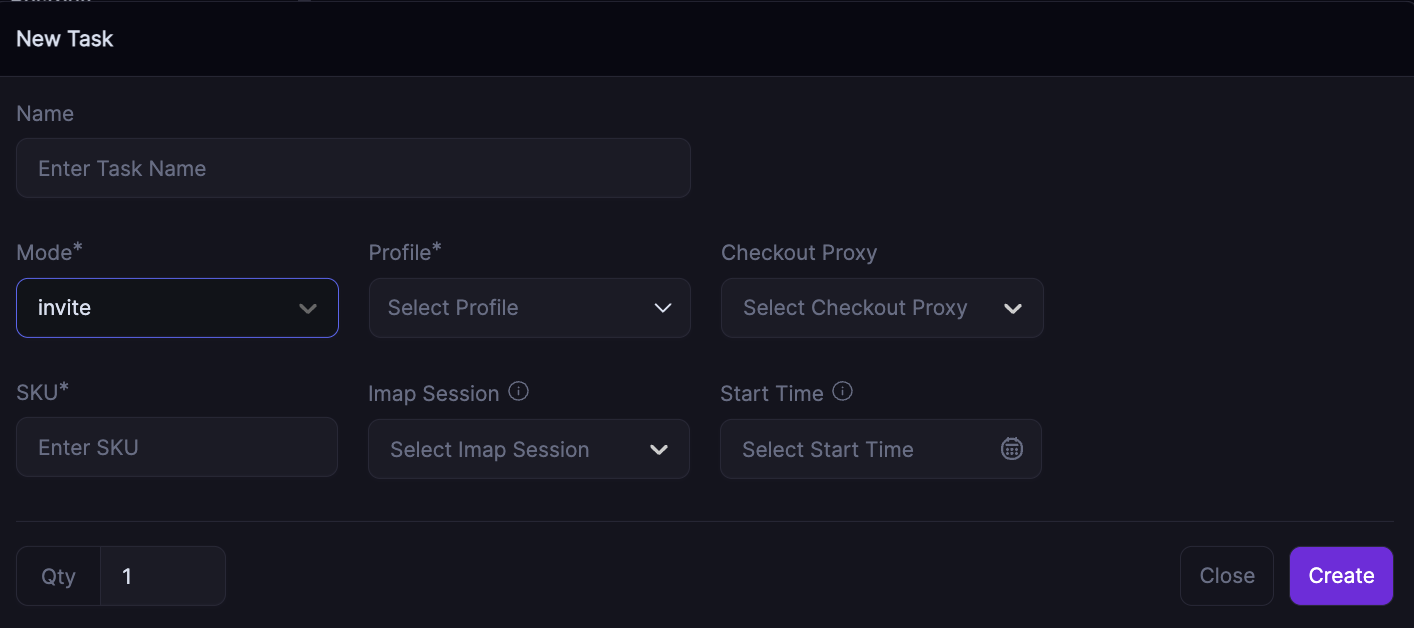Click the Qty label box
This screenshot has width=1414, height=628.
(58, 576)
